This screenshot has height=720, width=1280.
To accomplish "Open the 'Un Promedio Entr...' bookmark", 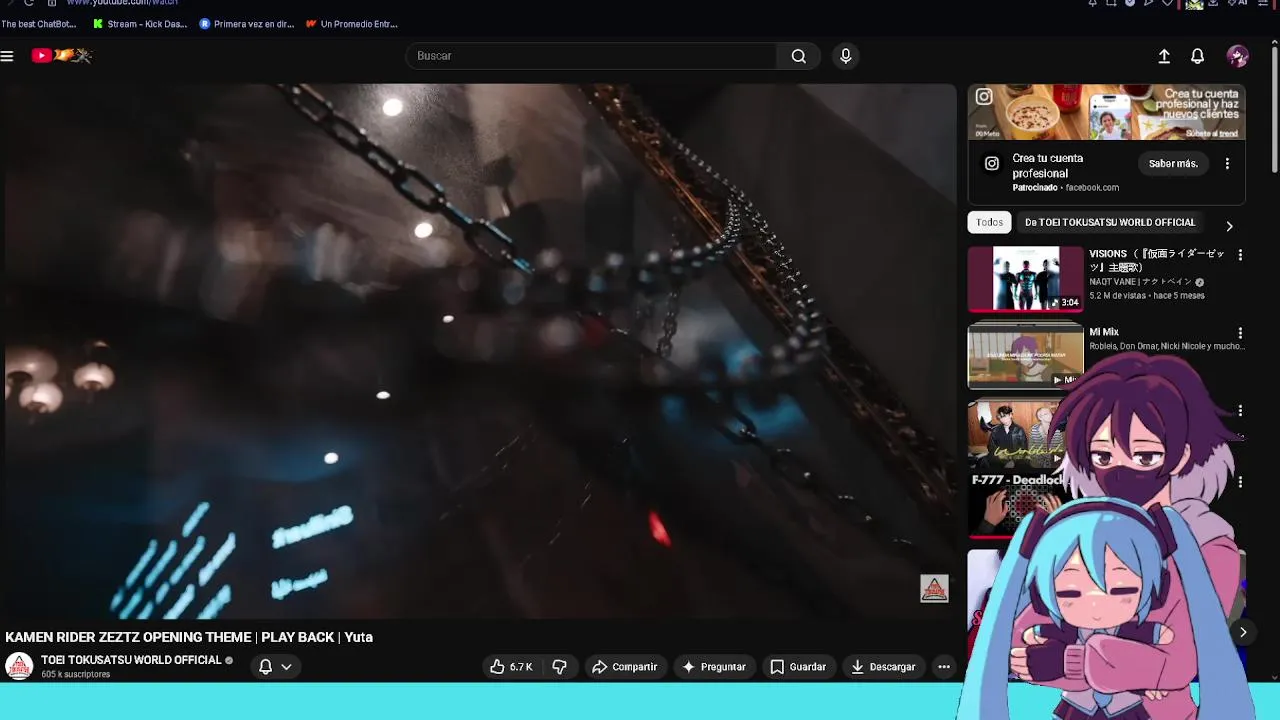I will coord(352,24).
